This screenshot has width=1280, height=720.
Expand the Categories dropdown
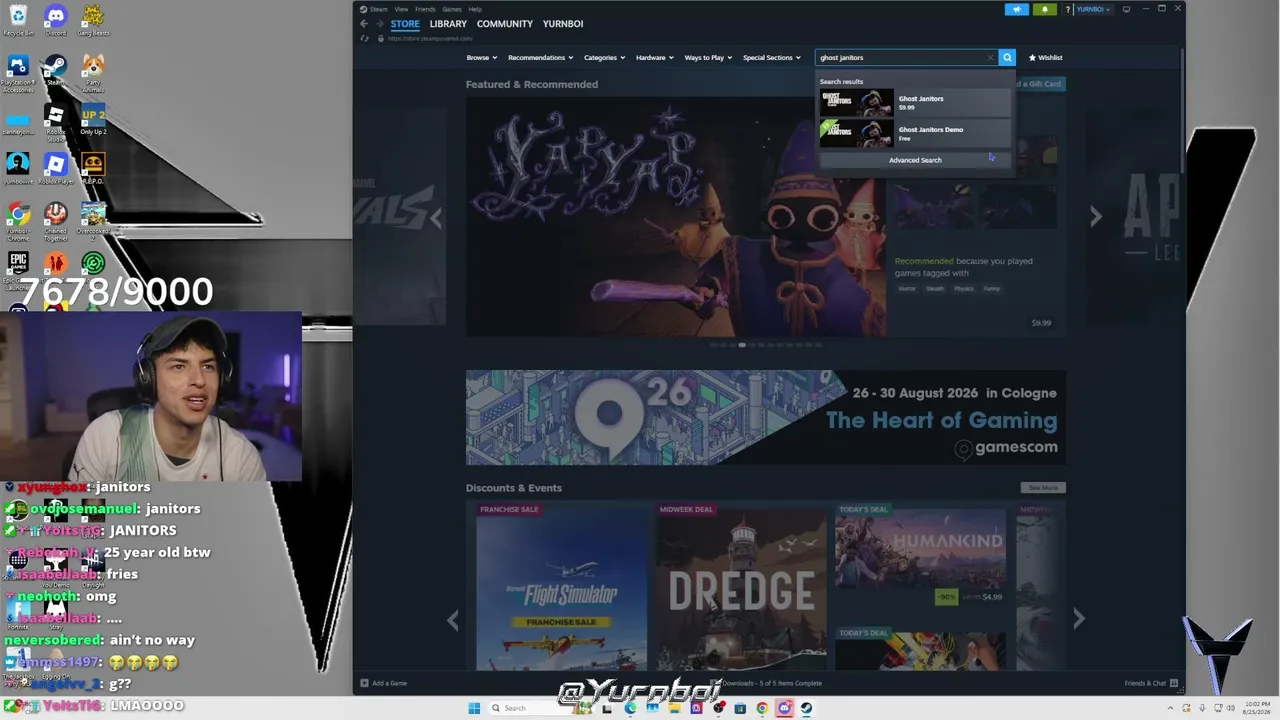(604, 57)
